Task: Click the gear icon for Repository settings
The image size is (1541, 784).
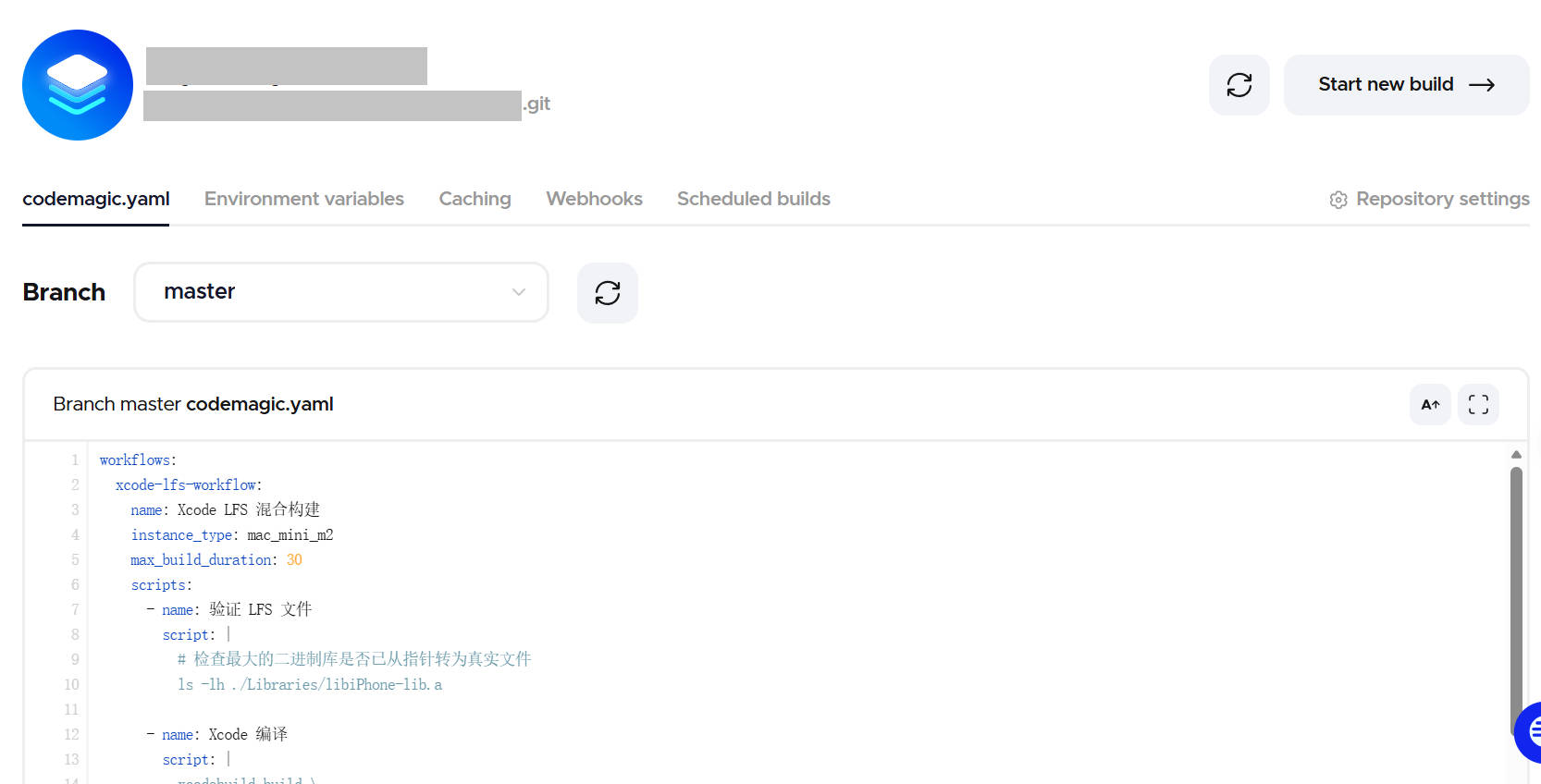Action: pyautogui.click(x=1338, y=200)
